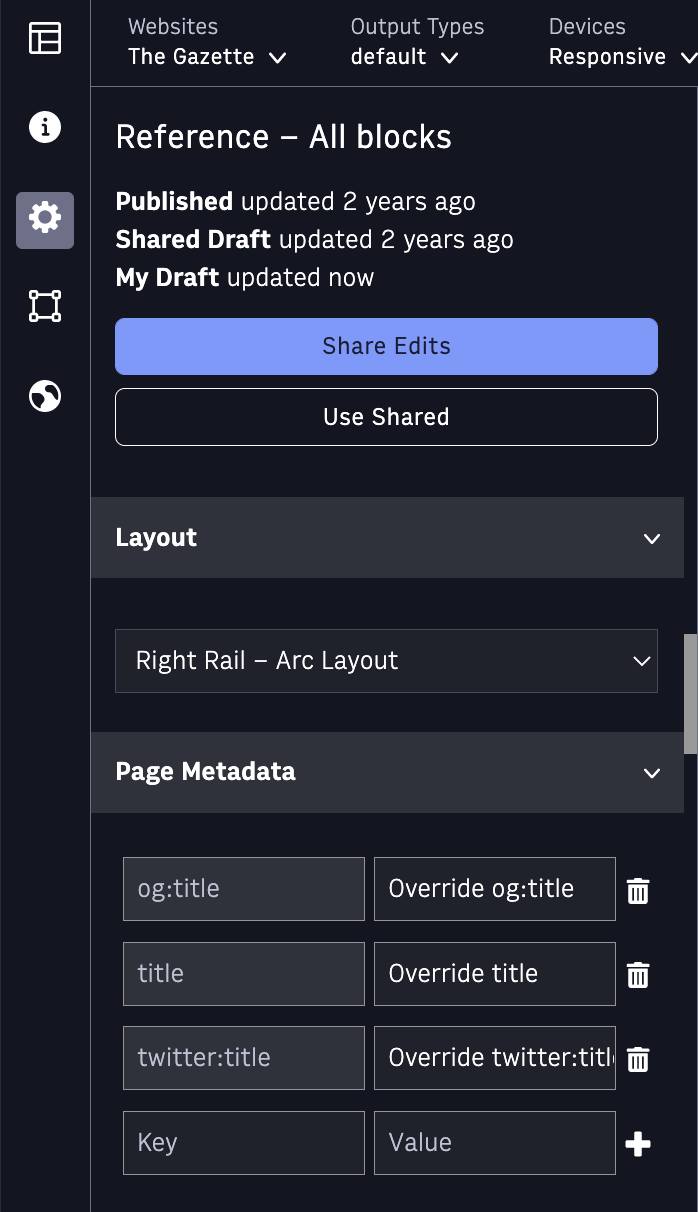The width and height of the screenshot is (698, 1212).
Task: Click the Use Shared button
Action: [x=386, y=417]
